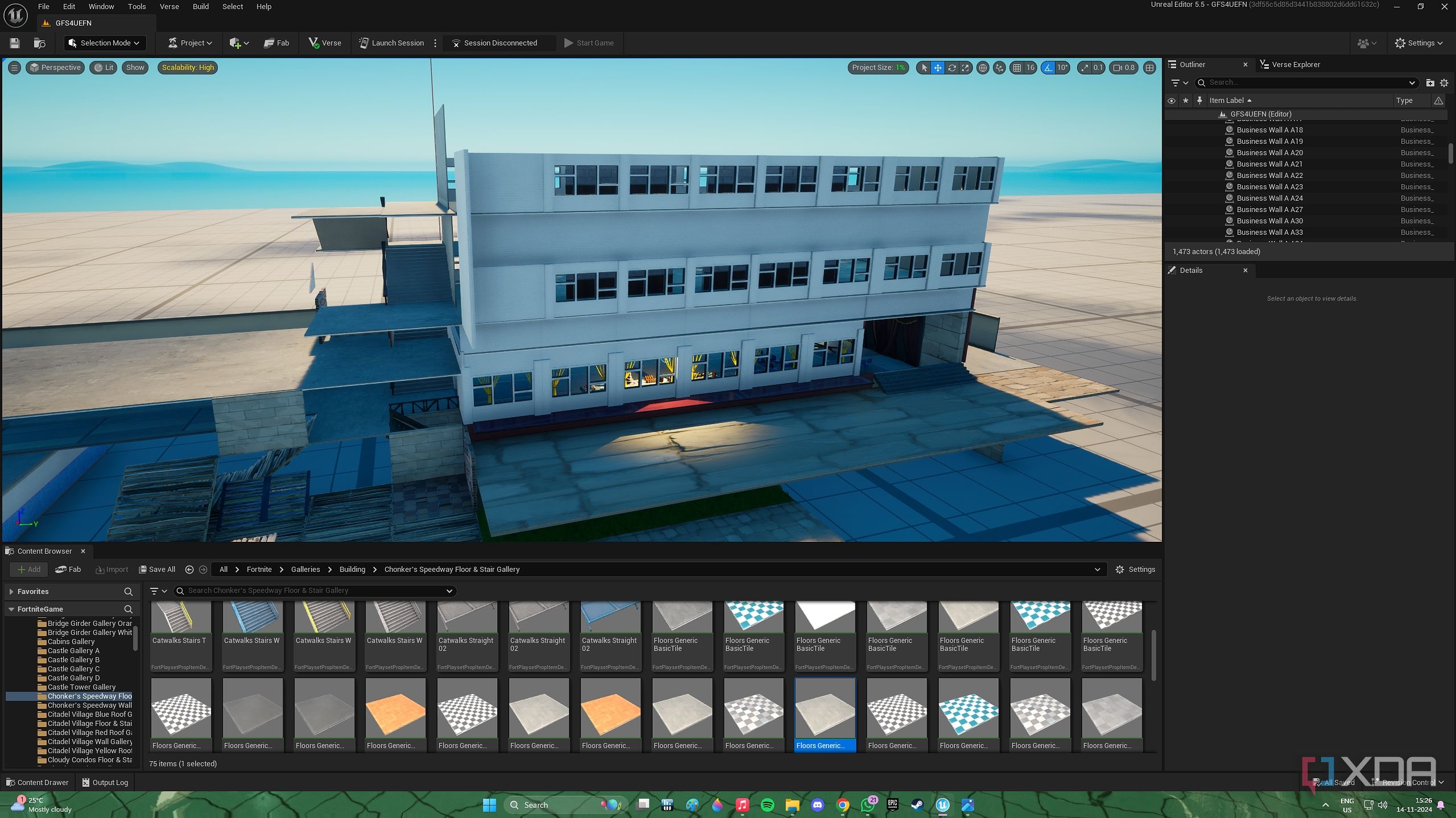Open the grid snap size 16 dropdown
The width and height of the screenshot is (1456, 818).
[x=1031, y=68]
